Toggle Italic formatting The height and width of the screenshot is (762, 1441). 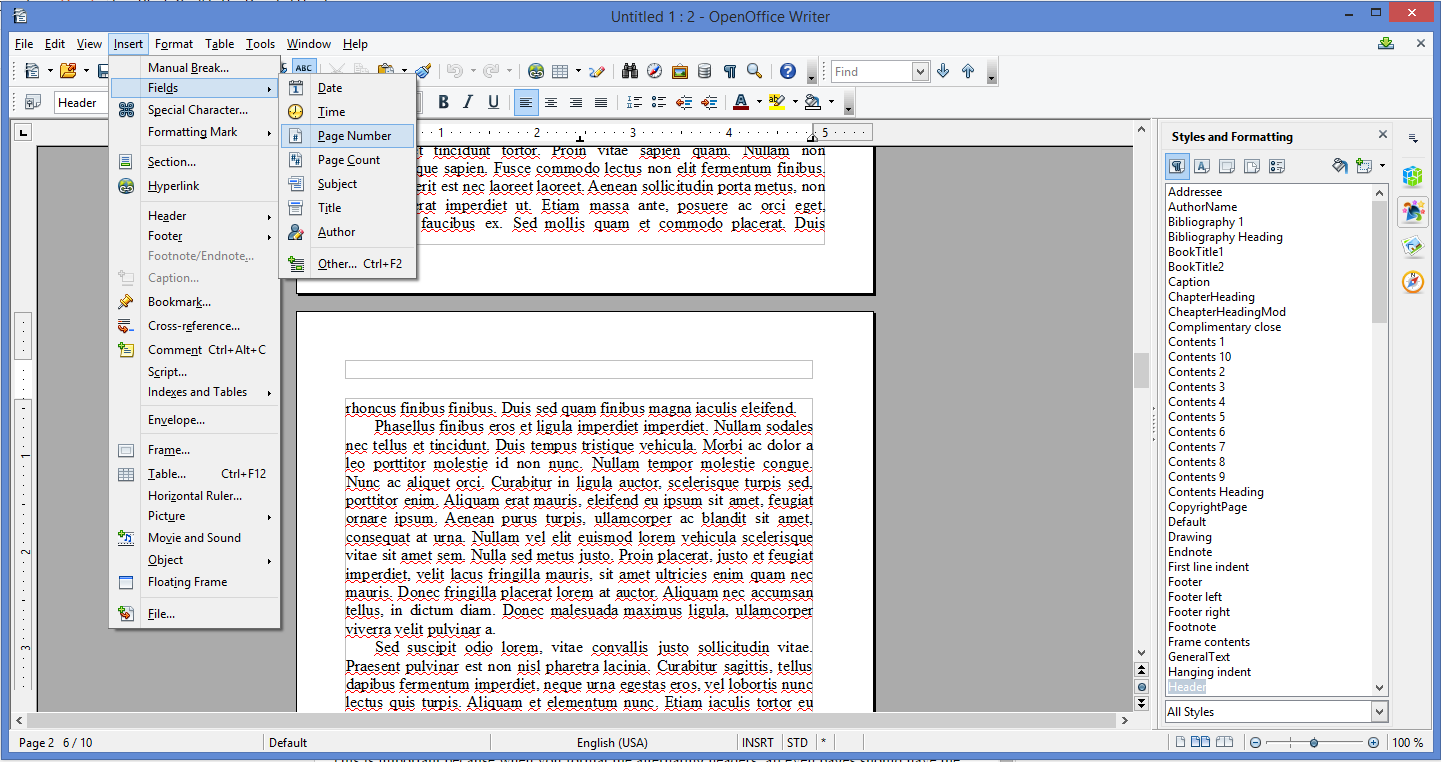coord(468,102)
